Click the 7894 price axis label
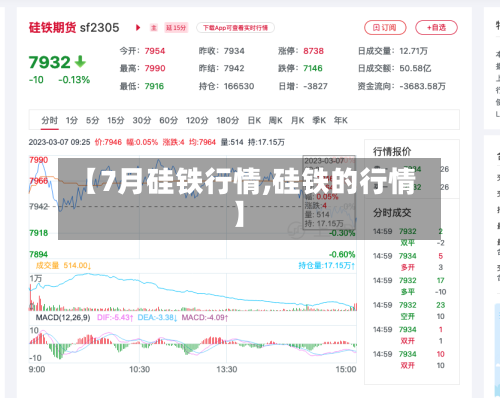This screenshot has height=398, width=500. click(39, 255)
